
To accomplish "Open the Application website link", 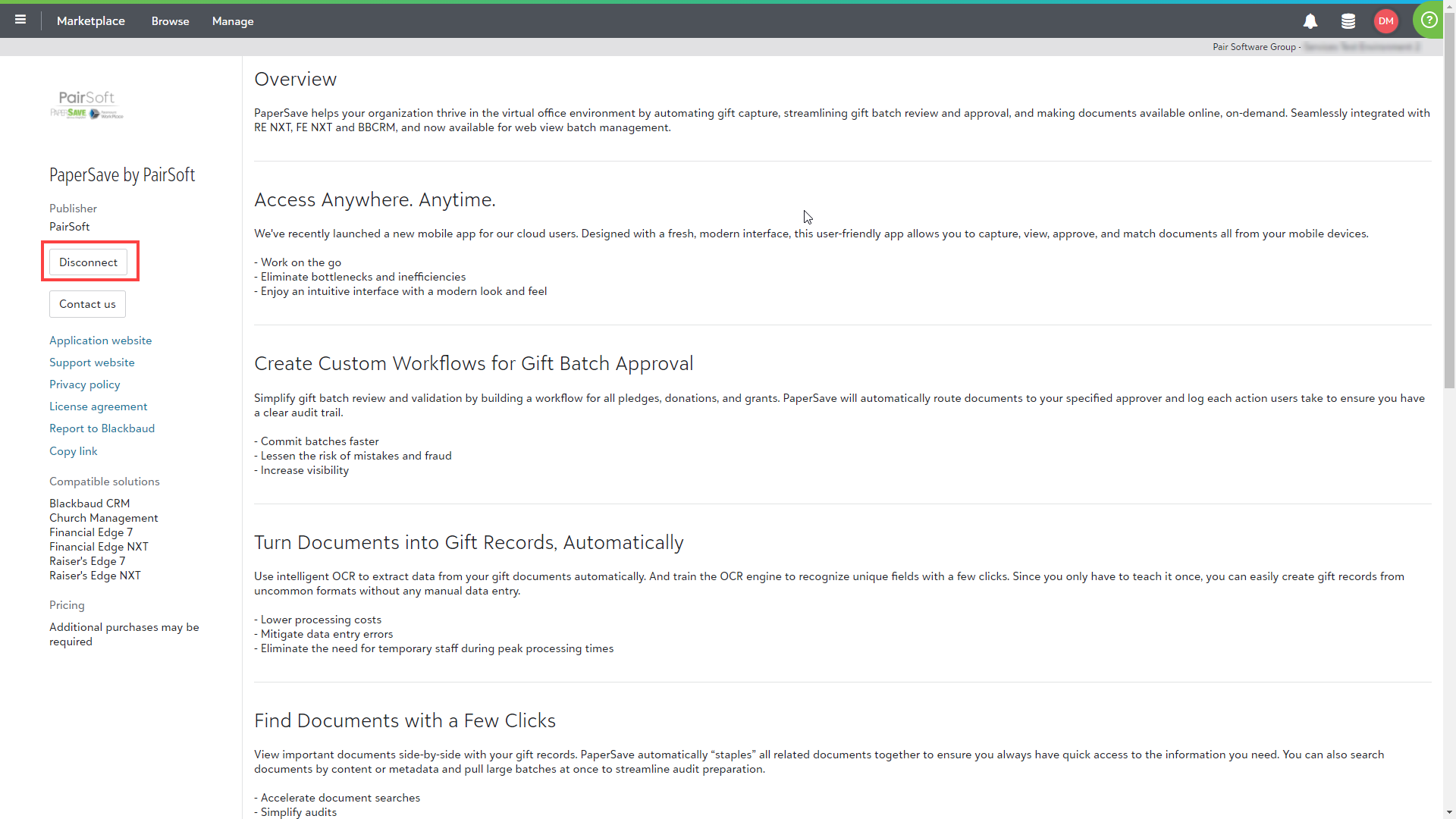I will coord(100,340).
